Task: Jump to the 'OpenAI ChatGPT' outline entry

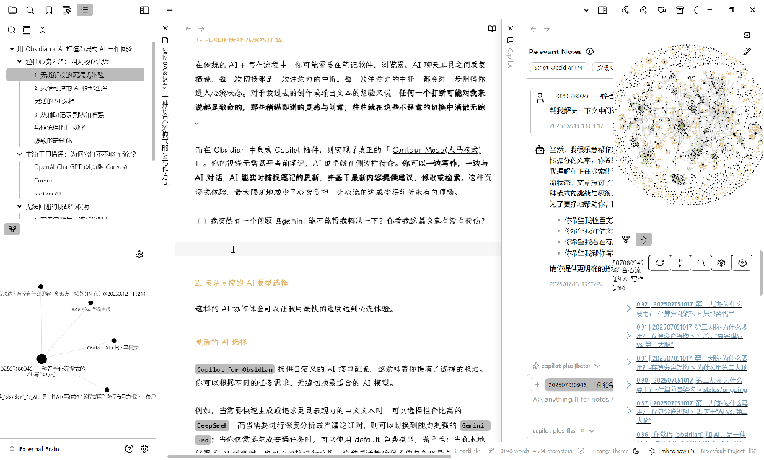Action: 80,167
